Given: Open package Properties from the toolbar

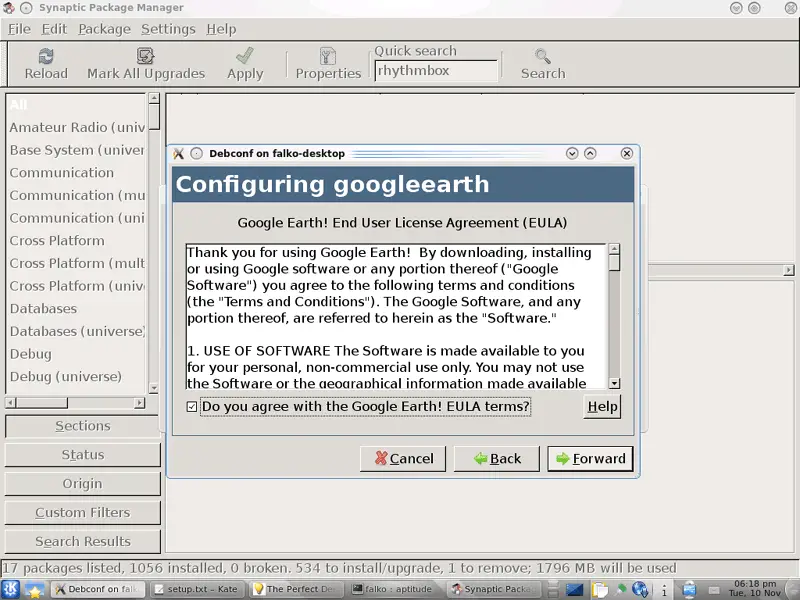Looking at the screenshot, I should click(328, 64).
